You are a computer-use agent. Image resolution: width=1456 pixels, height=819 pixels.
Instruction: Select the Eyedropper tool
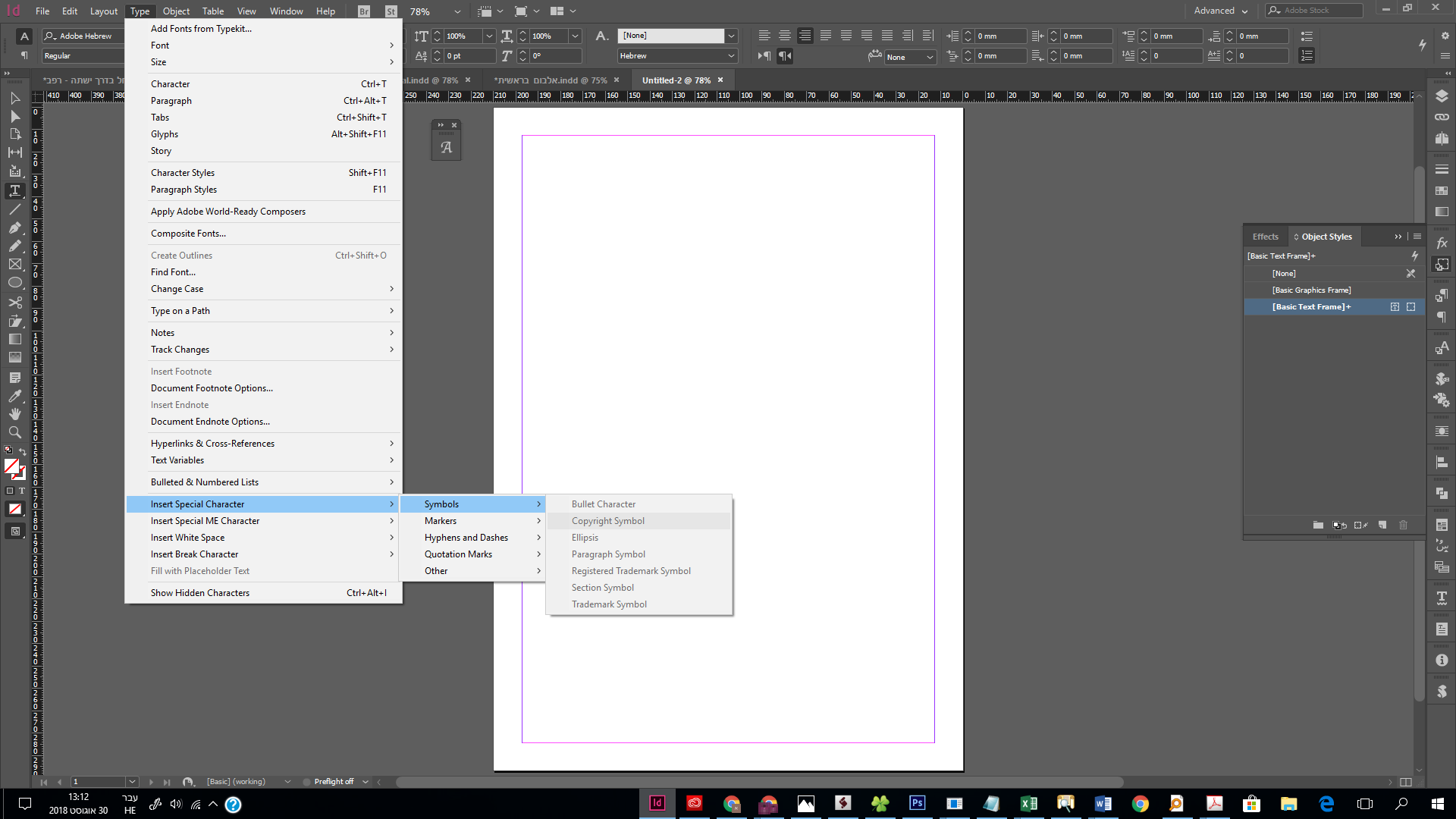pos(14,396)
